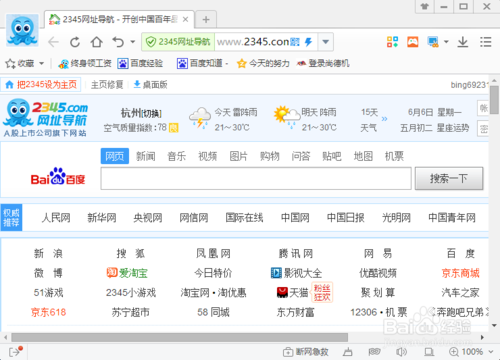
Task: Click the lightning speed mode icon
Action: coord(309,42)
